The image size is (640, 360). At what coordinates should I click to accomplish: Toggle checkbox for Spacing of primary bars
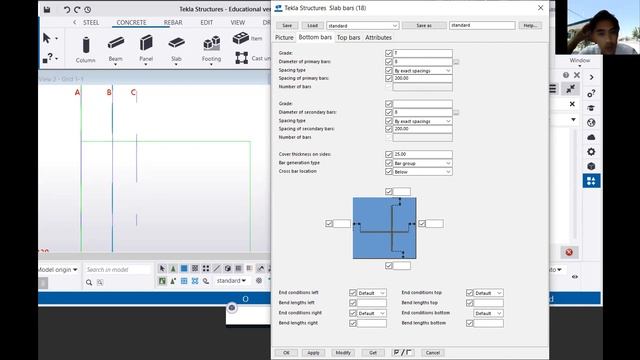389,78
